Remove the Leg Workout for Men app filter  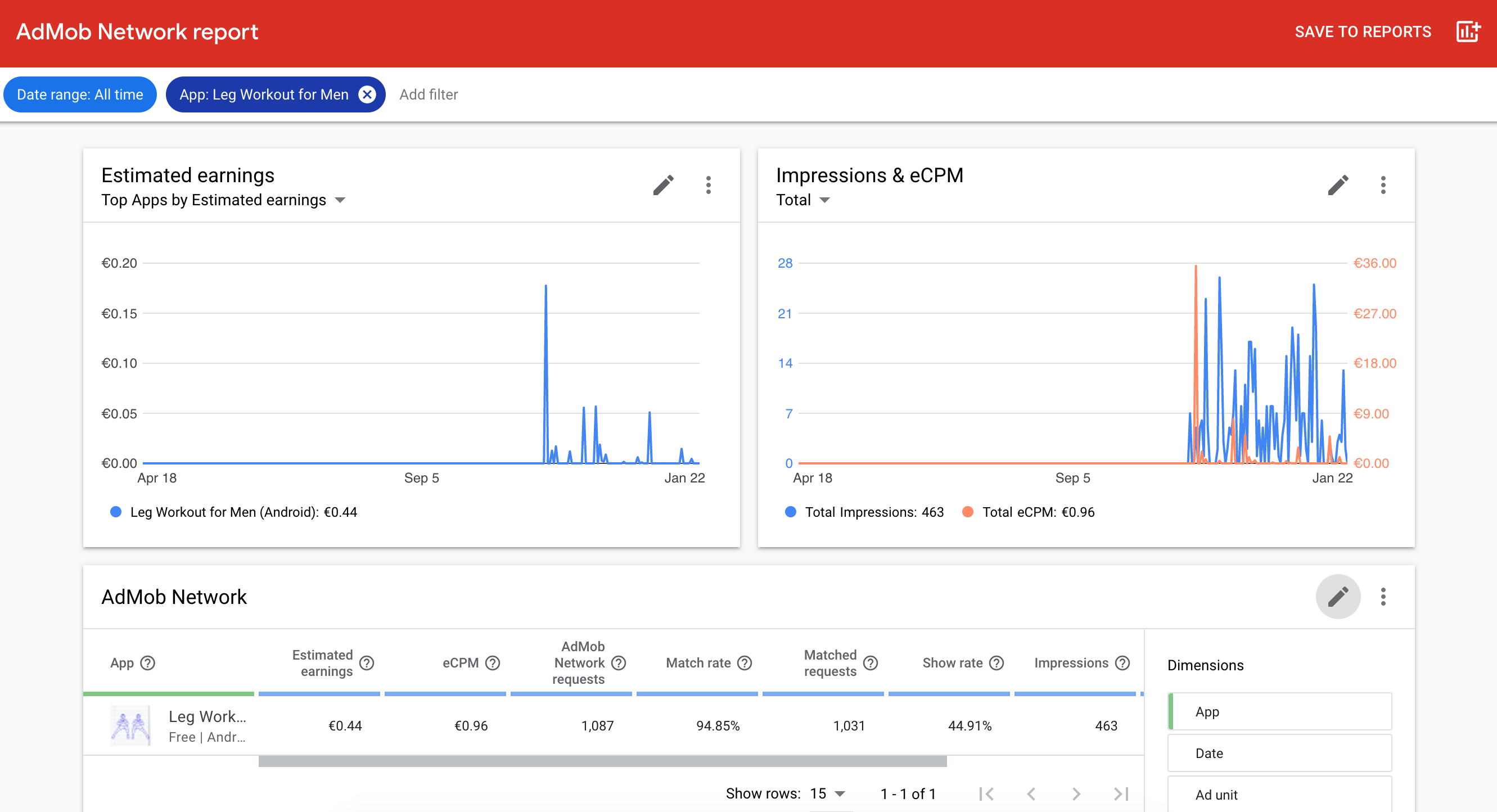click(x=367, y=94)
